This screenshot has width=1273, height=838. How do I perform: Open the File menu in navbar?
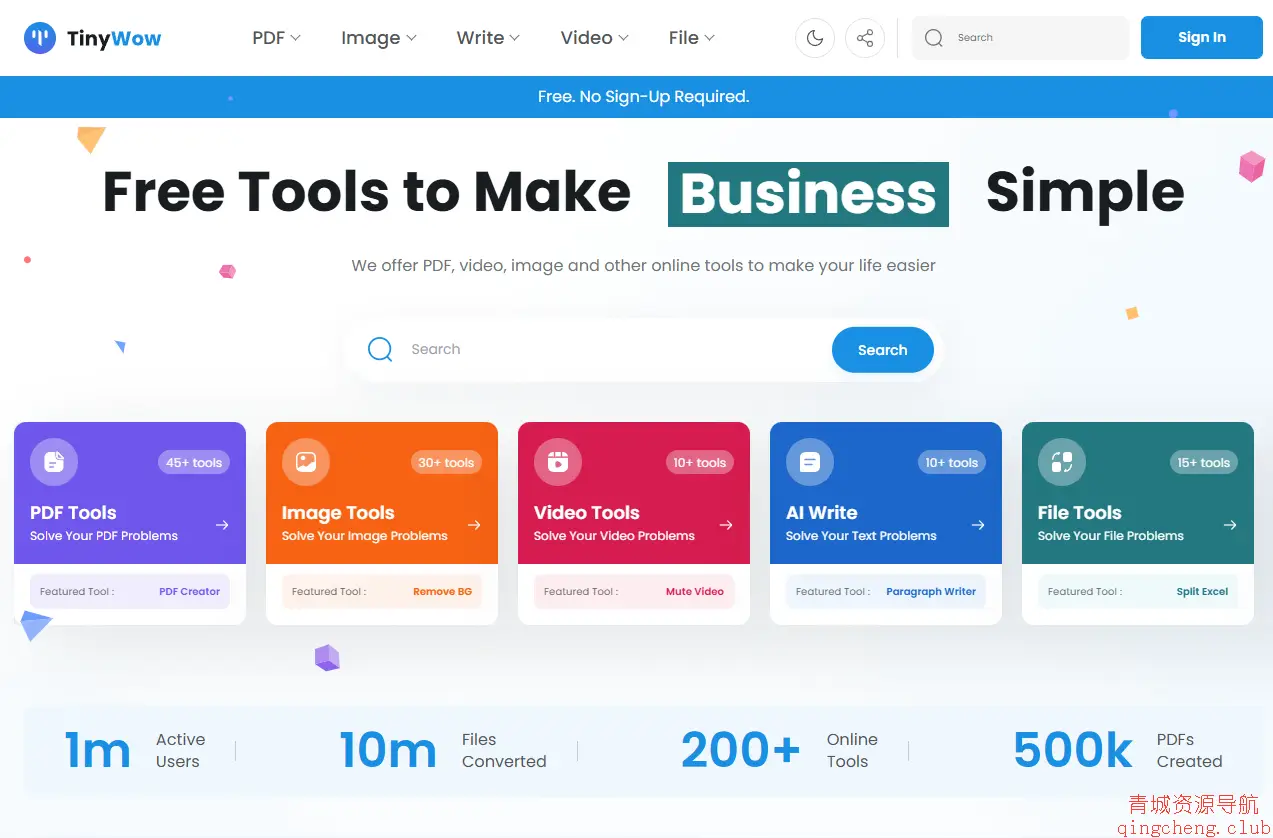(691, 38)
